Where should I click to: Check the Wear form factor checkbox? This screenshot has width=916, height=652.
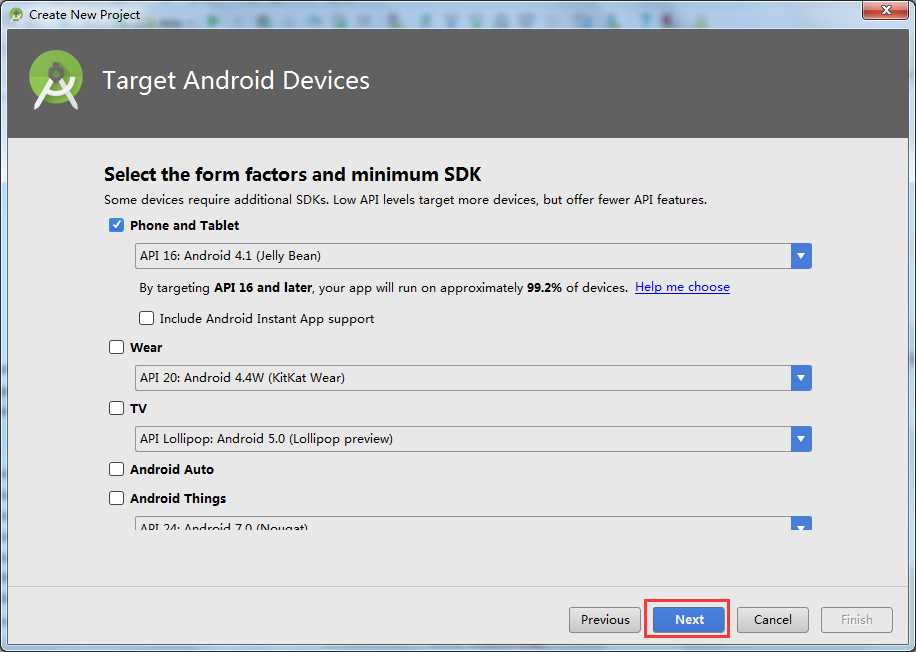[x=116, y=347]
